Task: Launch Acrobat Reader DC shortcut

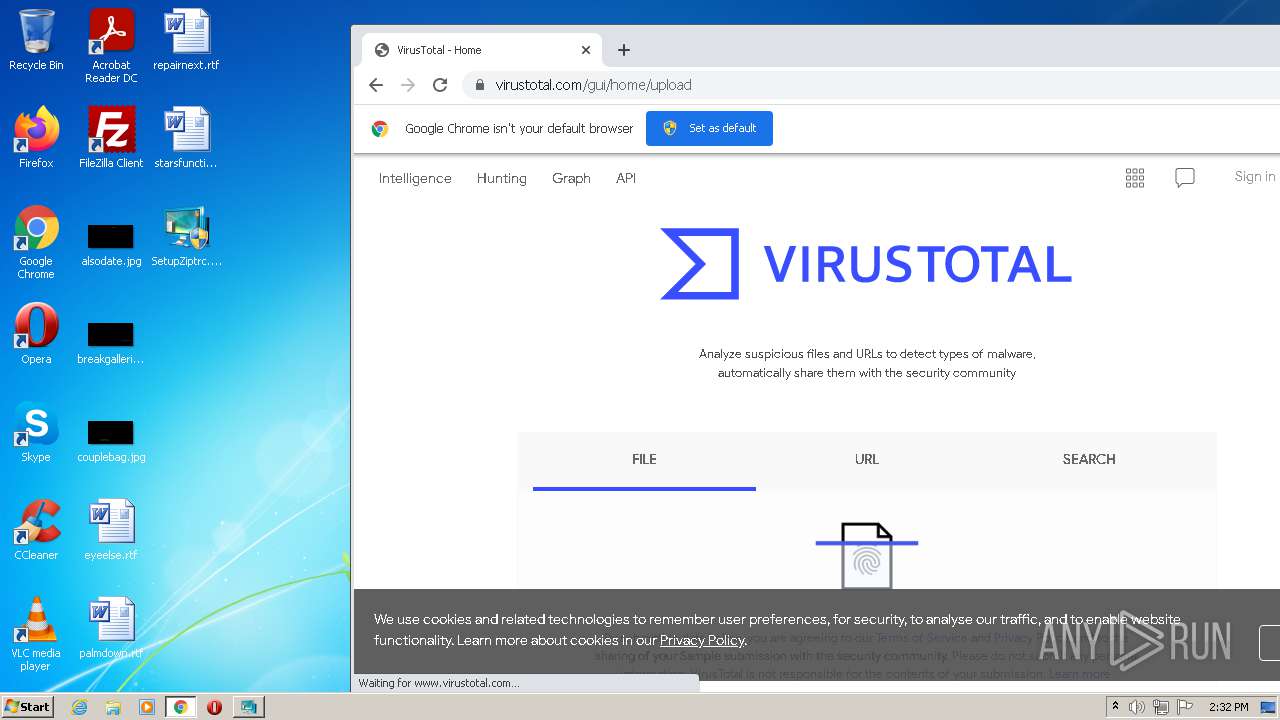Action: coord(111,47)
